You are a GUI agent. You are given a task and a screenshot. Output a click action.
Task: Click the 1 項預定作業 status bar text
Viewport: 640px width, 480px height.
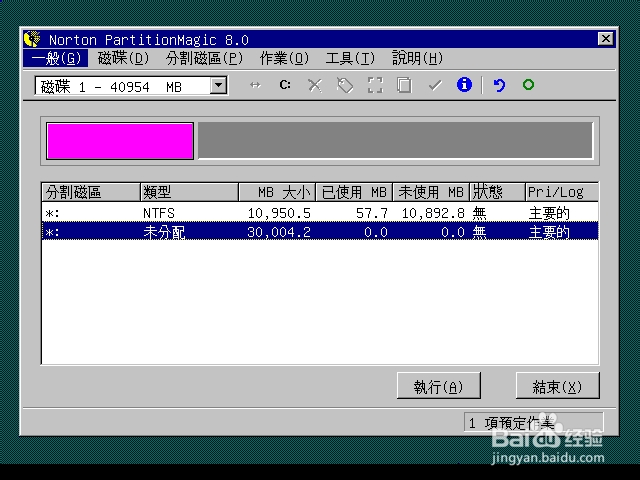512,423
